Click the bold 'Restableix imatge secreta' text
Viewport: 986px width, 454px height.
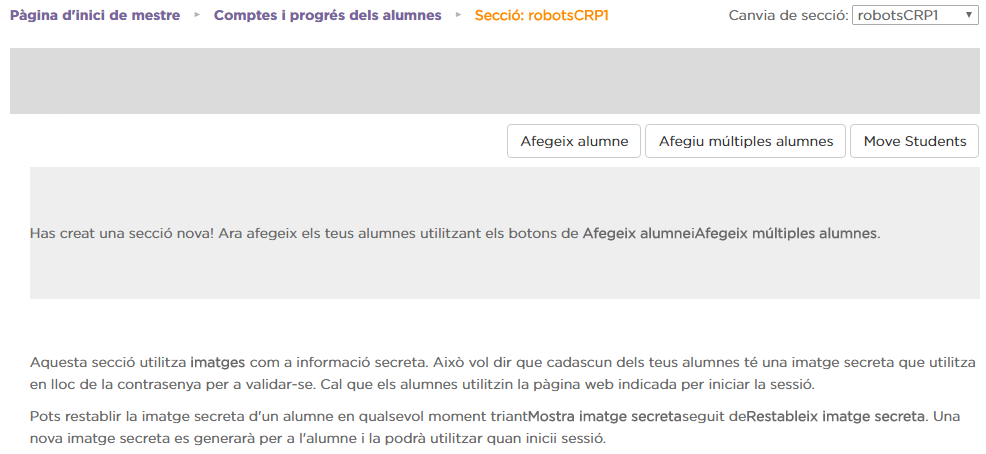pyautogui.click(x=836, y=416)
